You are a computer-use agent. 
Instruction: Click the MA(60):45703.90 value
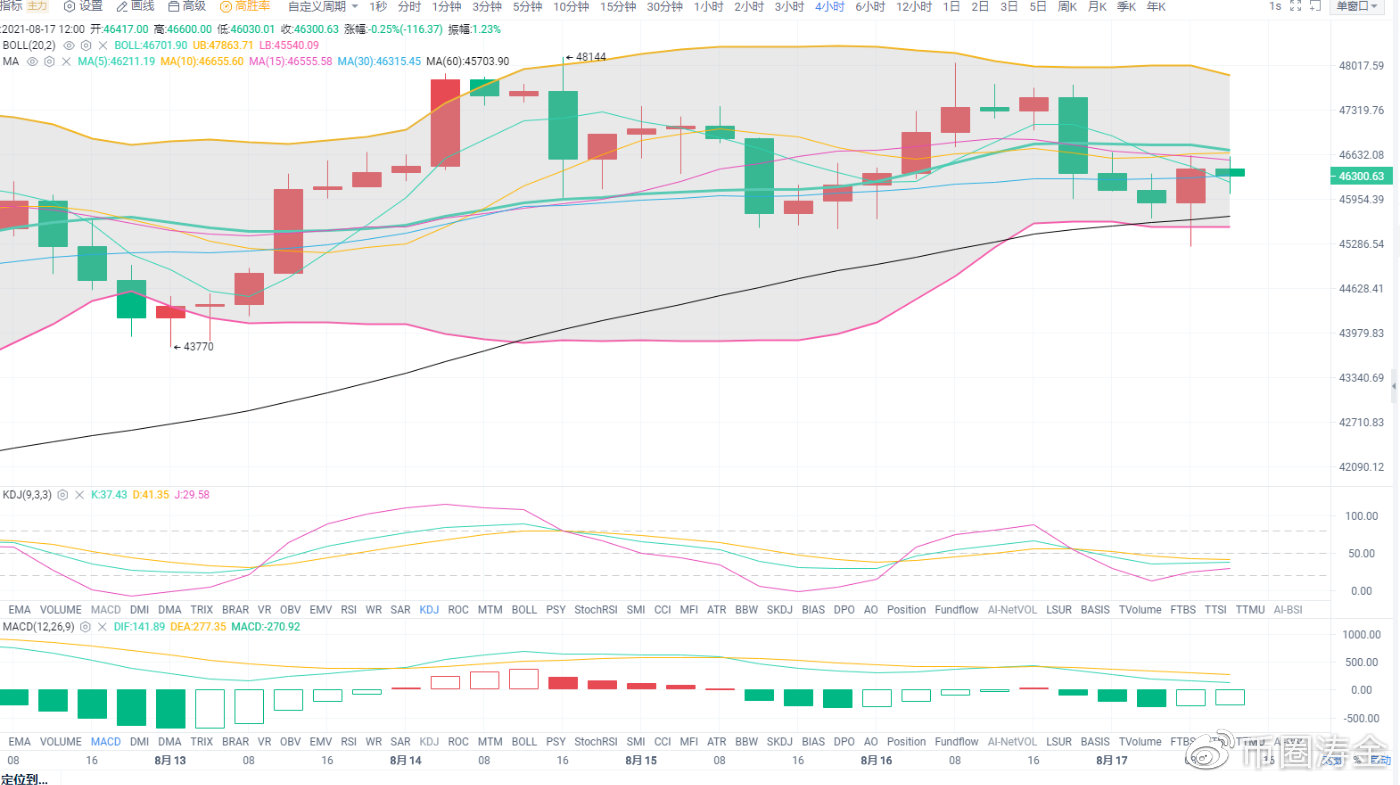468,62
